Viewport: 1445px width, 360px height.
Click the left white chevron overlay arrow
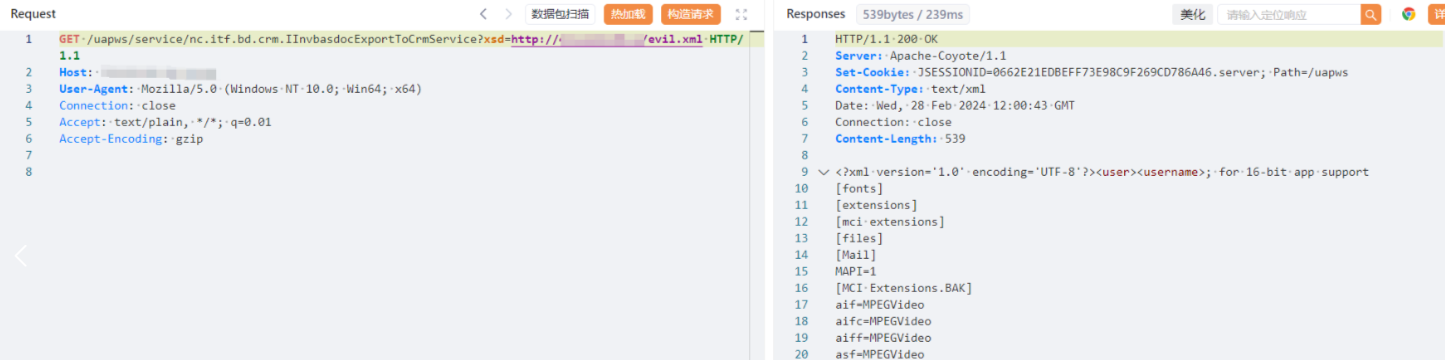point(20,256)
